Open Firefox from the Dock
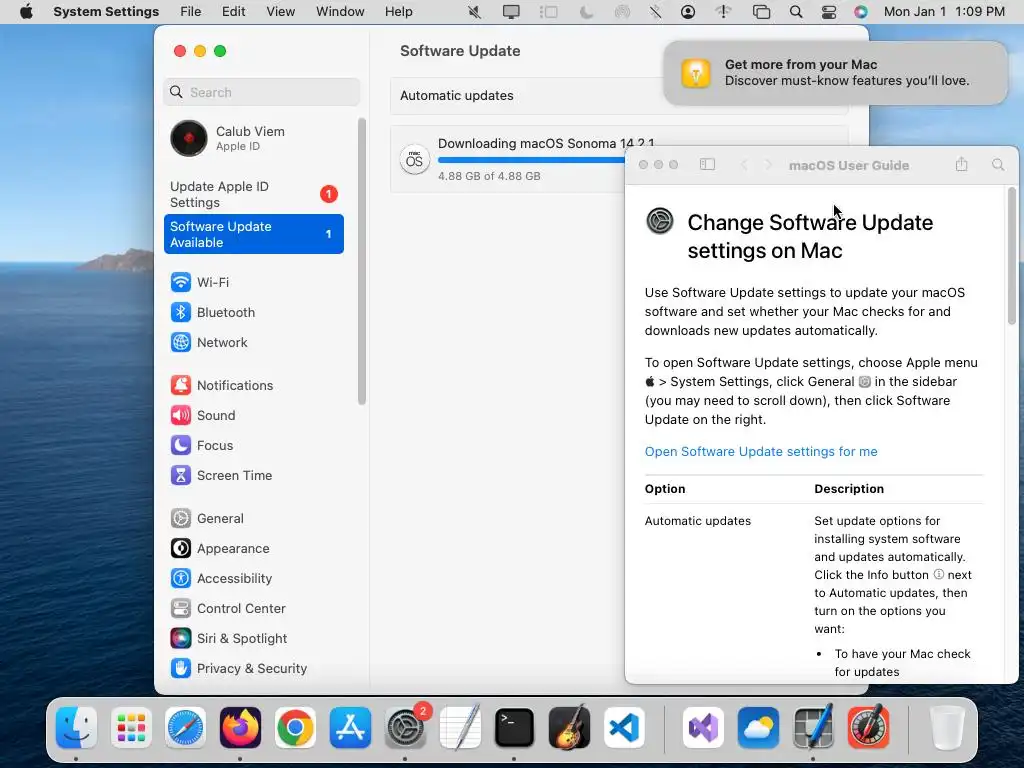 click(240, 727)
